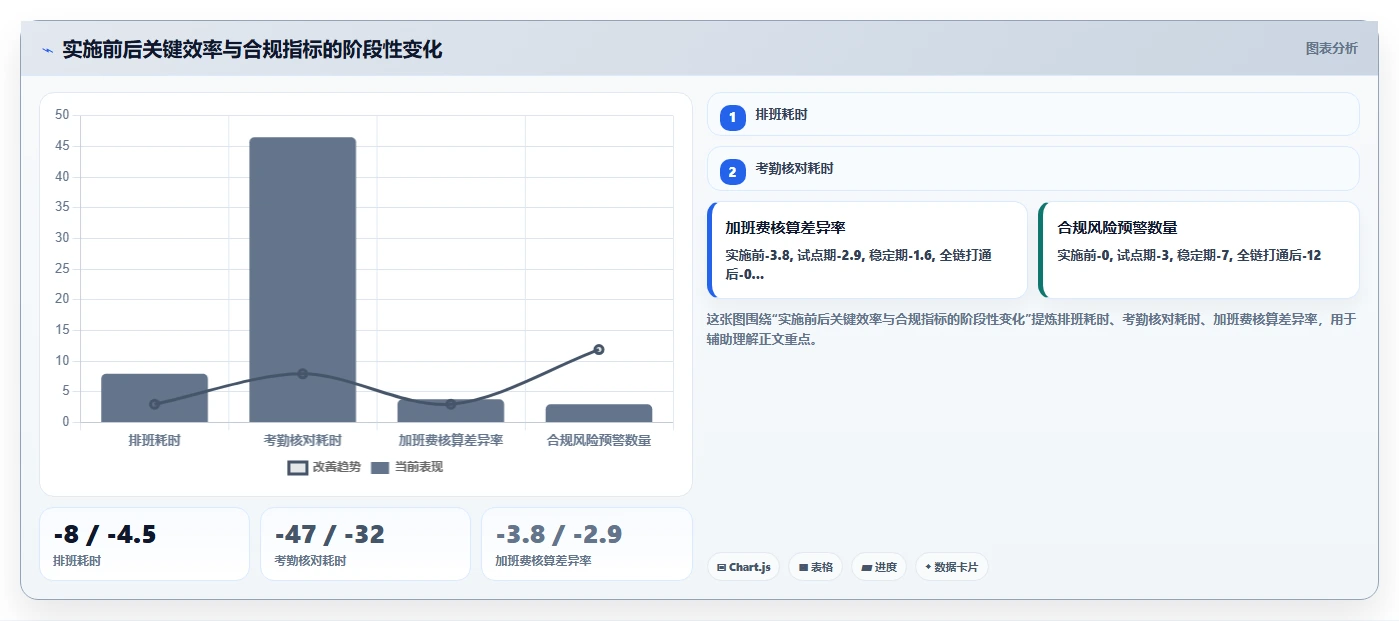
Task: Toggle the 改善趋势 legend entry
Action: pos(325,467)
